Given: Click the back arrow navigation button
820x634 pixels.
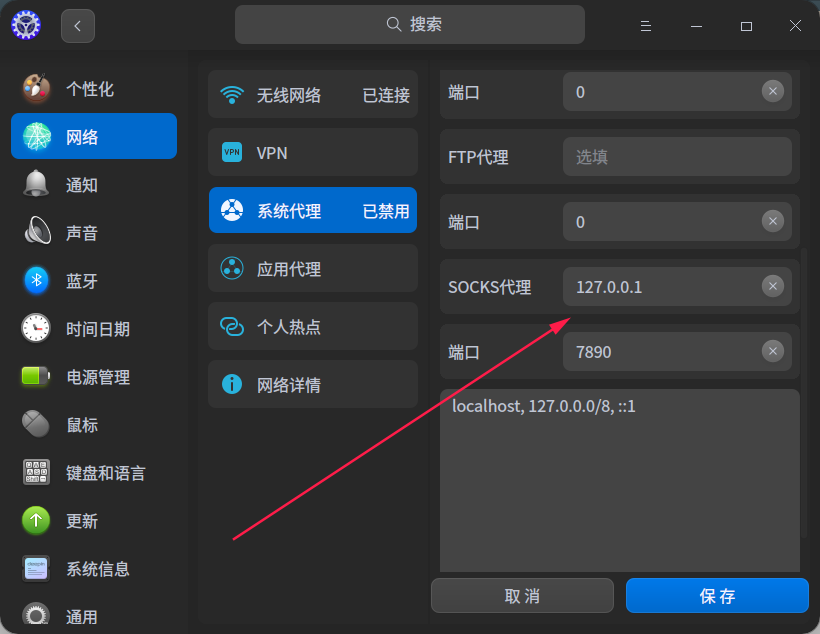Looking at the screenshot, I should click(x=77, y=25).
